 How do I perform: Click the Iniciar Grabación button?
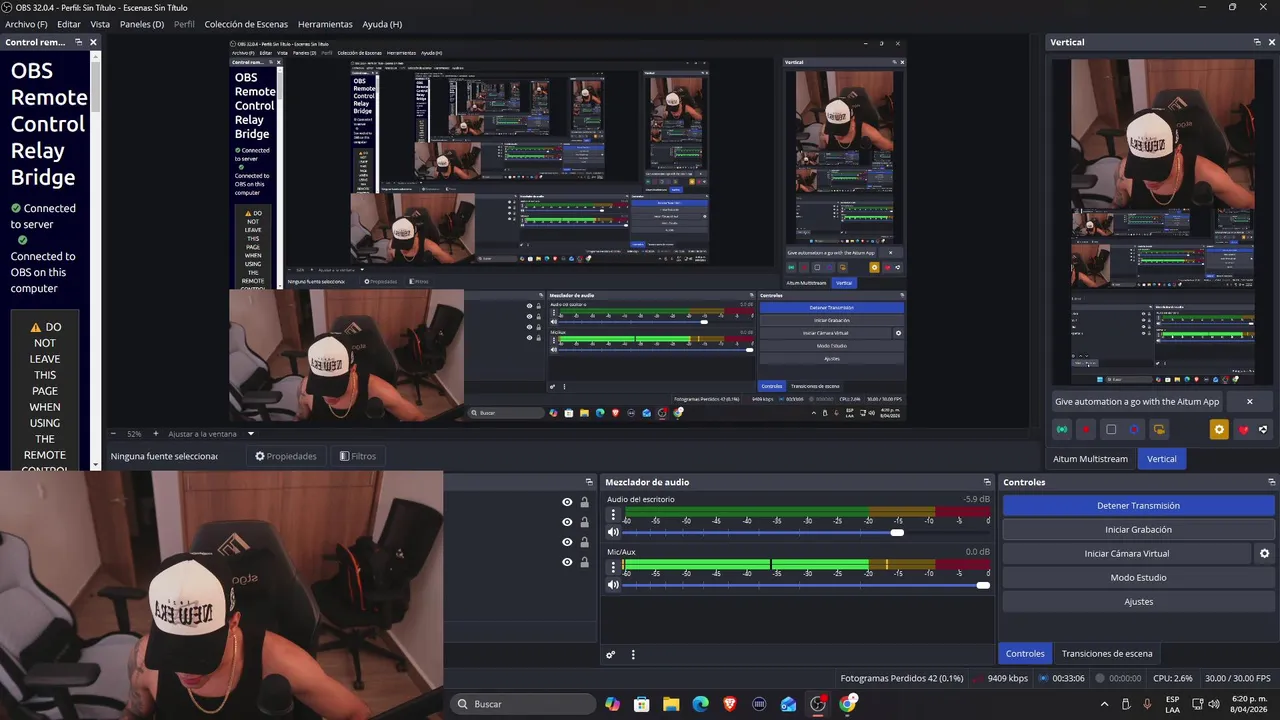[x=1138, y=530]
